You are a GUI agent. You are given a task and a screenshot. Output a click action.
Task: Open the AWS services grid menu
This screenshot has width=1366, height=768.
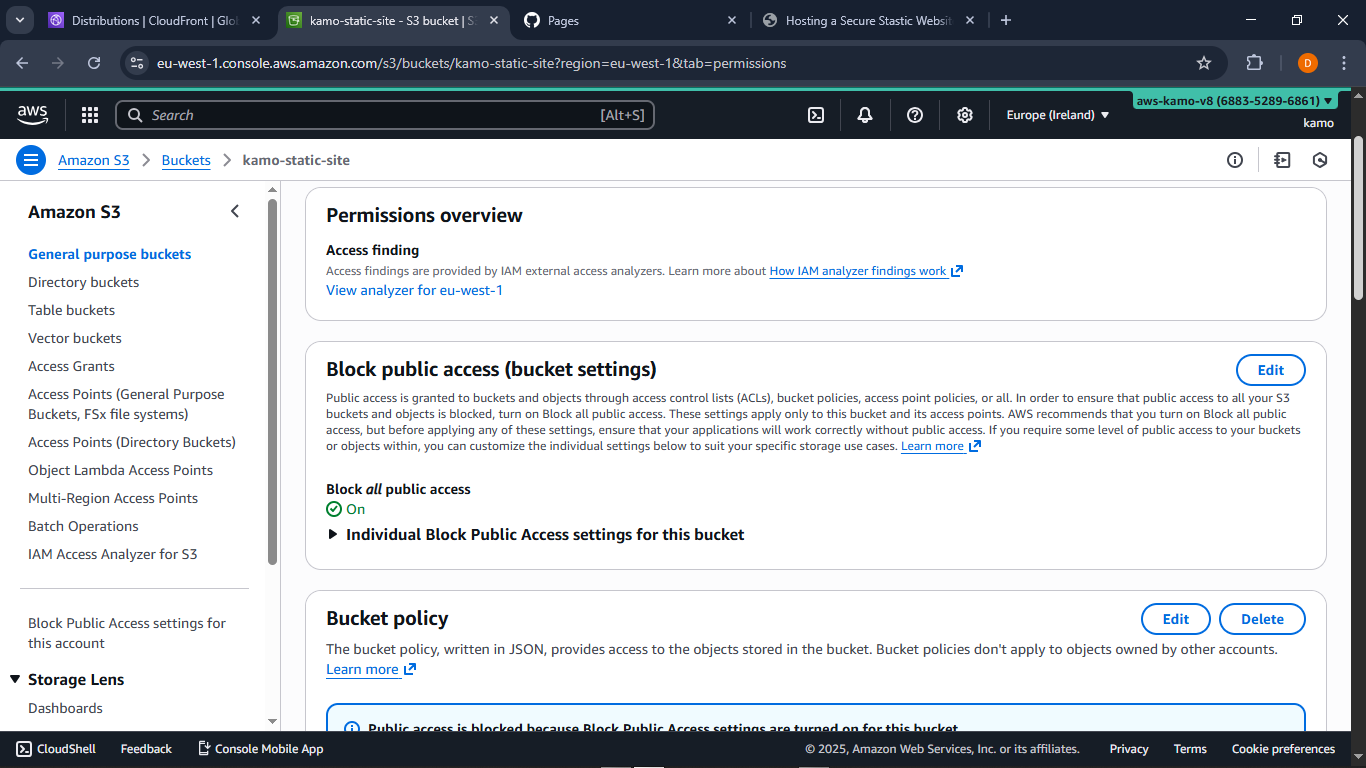coord(89,115)
